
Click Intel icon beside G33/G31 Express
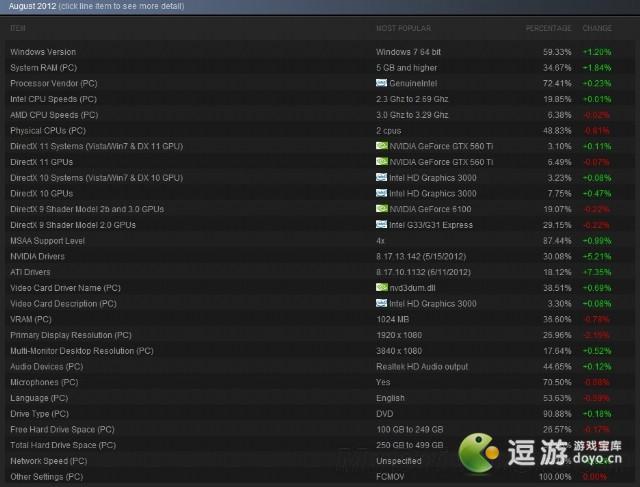click(x=381, y=225)
